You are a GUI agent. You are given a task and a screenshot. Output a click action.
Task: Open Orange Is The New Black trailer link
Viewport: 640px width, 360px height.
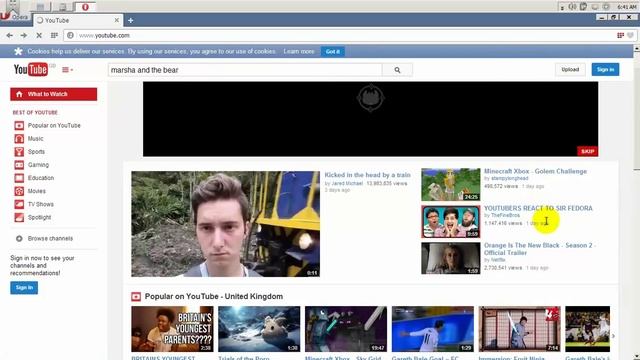point(539,249)
